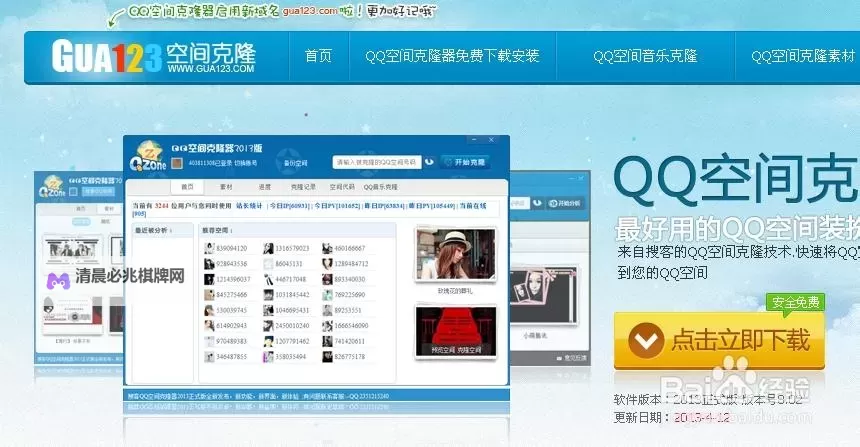Switch to QQ音乐克隆 tab

(380, 187)
